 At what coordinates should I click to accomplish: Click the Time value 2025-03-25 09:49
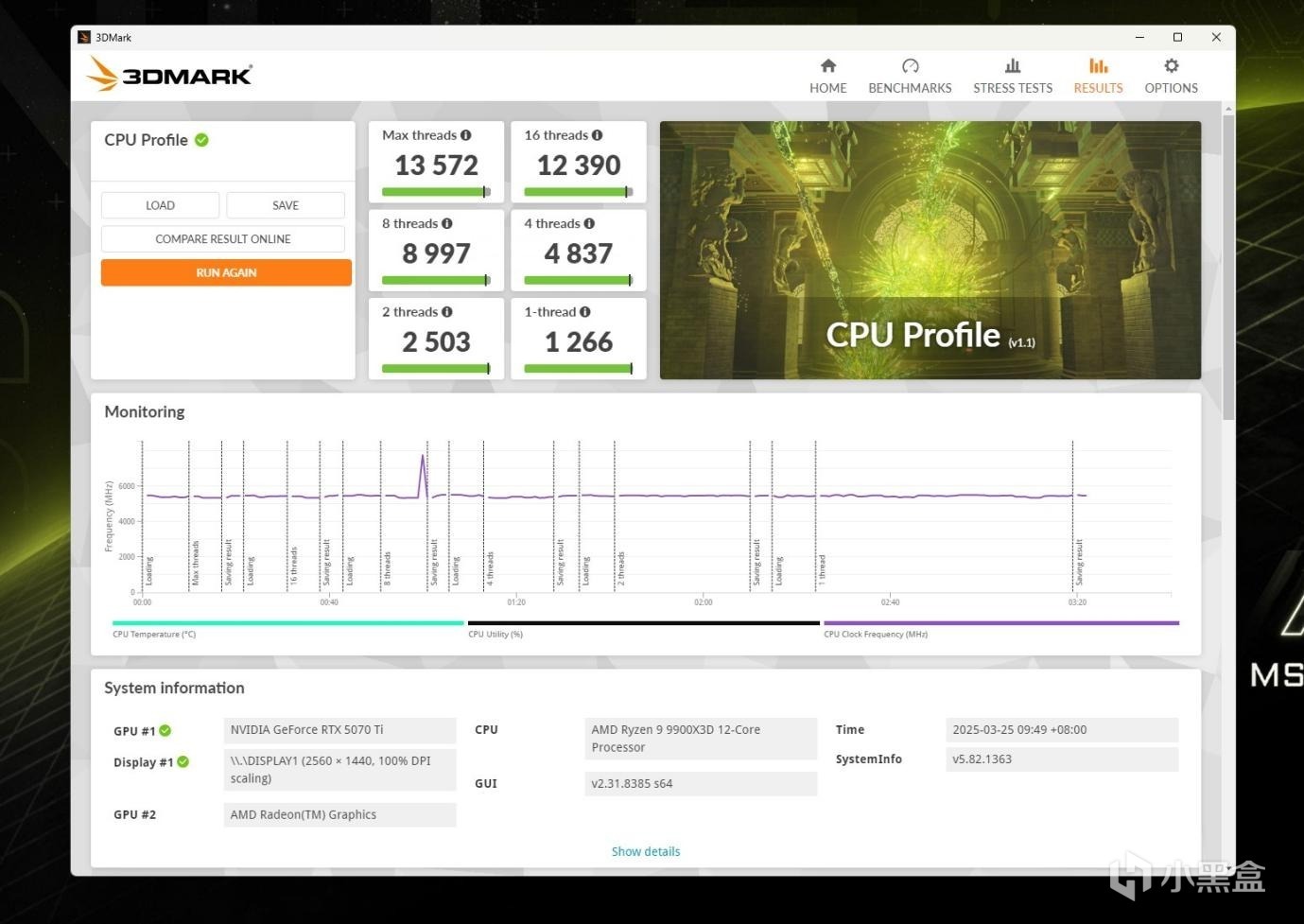click(x=1062, y=730)
